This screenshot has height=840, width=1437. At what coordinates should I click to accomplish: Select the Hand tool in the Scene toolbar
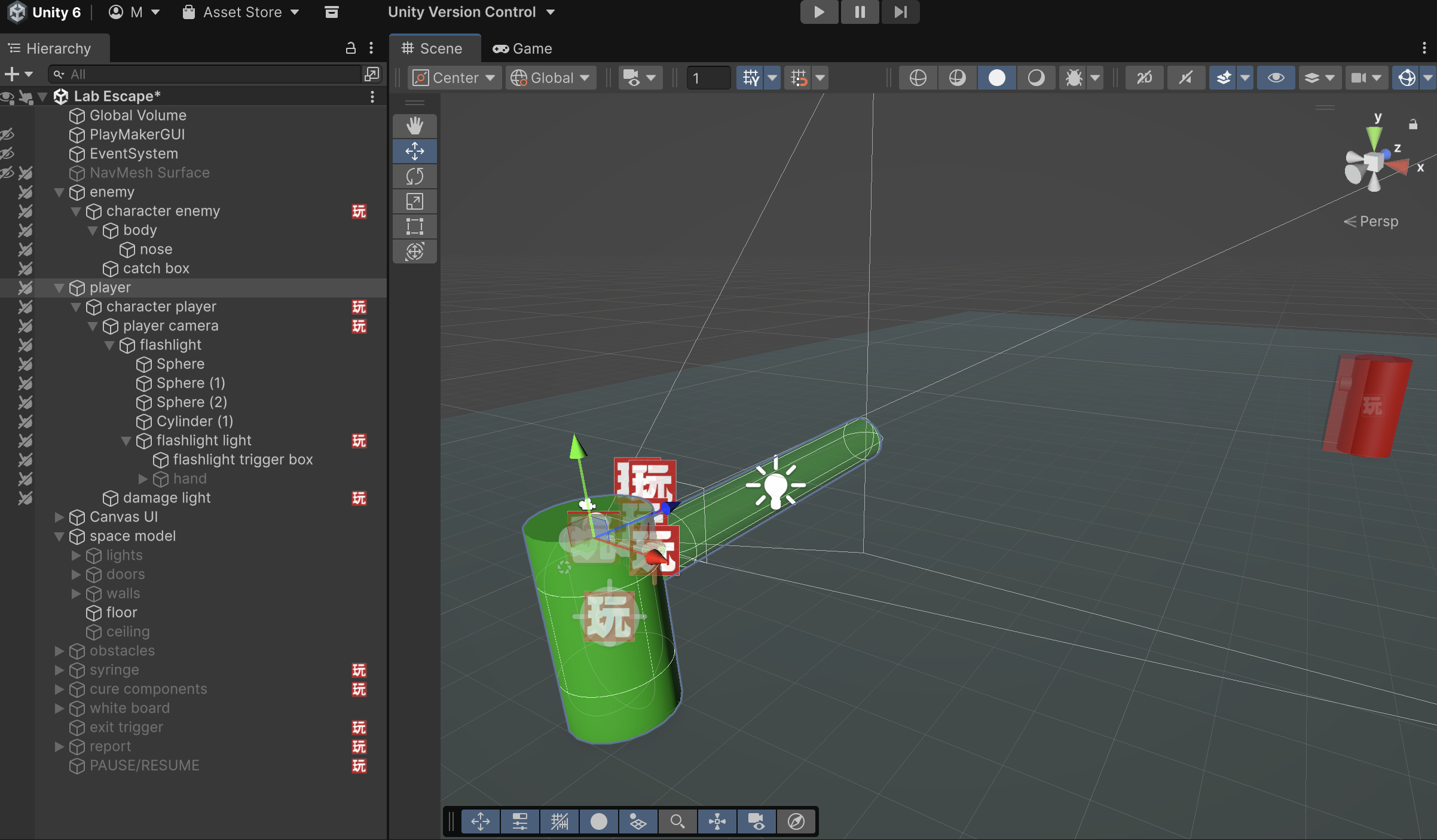tap(414, 126)
